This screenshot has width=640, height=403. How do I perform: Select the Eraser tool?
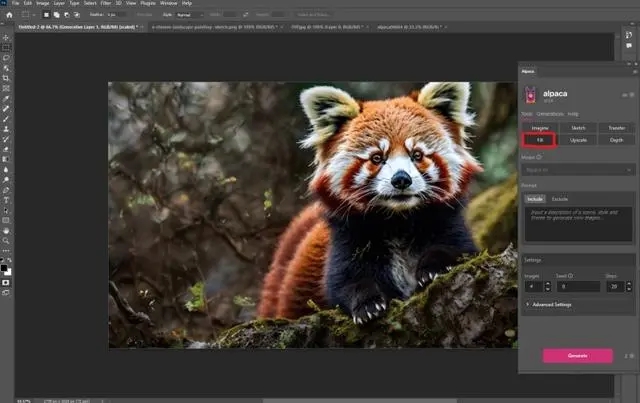pyautogui.click(x=6, y=149)
